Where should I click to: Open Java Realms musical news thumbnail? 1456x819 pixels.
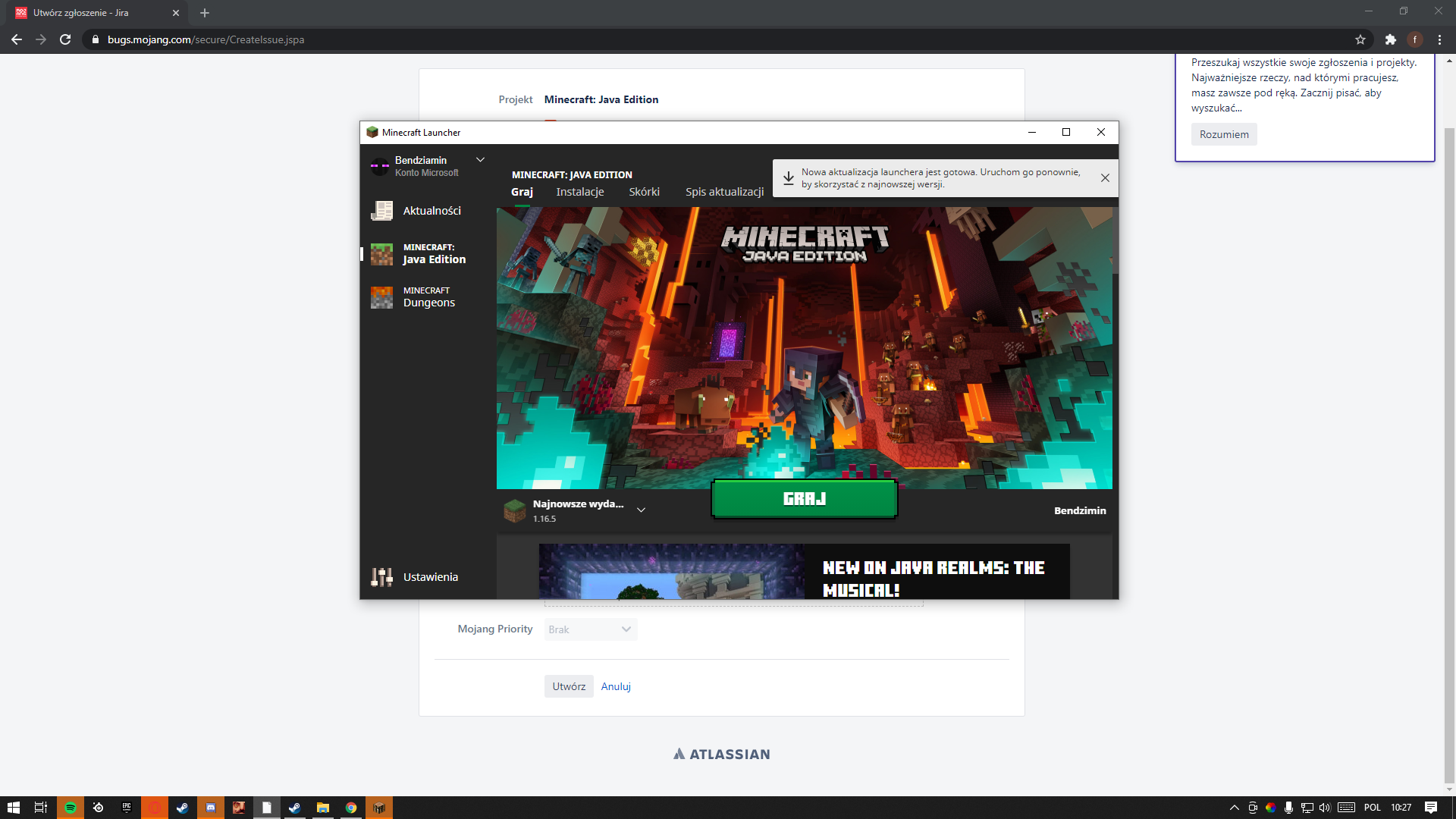pos(671,571)
